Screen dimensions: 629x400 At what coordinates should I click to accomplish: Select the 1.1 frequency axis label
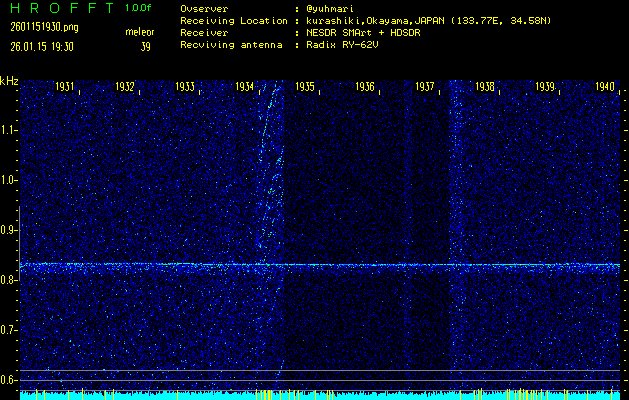coord(9,129)
